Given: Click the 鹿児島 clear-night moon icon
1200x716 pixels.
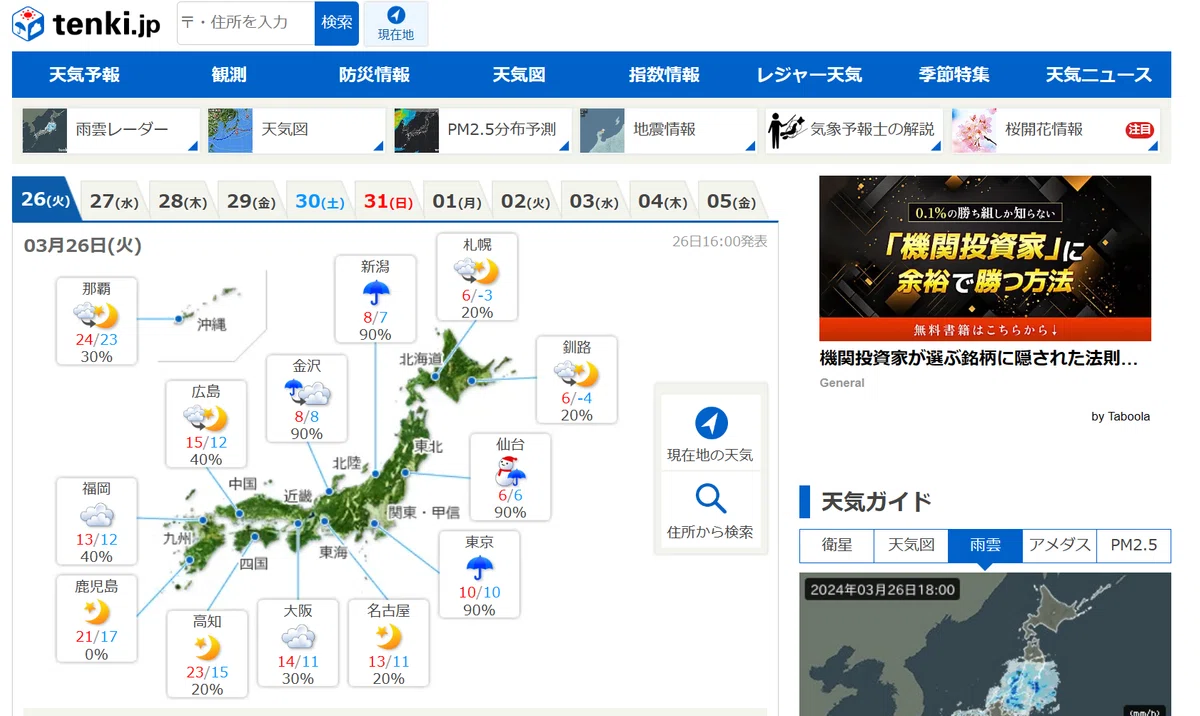Looking at the screenshot, I should tap(96, 613).
